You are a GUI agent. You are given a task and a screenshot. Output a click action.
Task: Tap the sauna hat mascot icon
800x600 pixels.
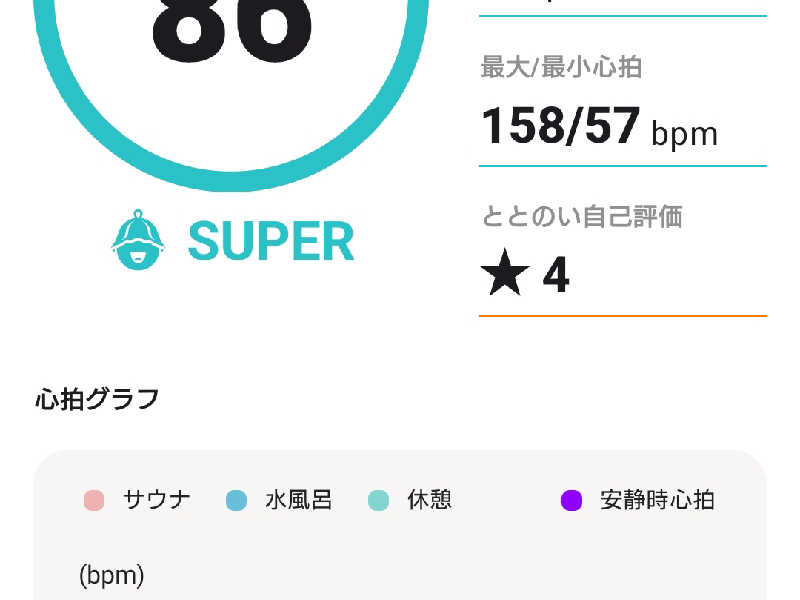[138, 240]
